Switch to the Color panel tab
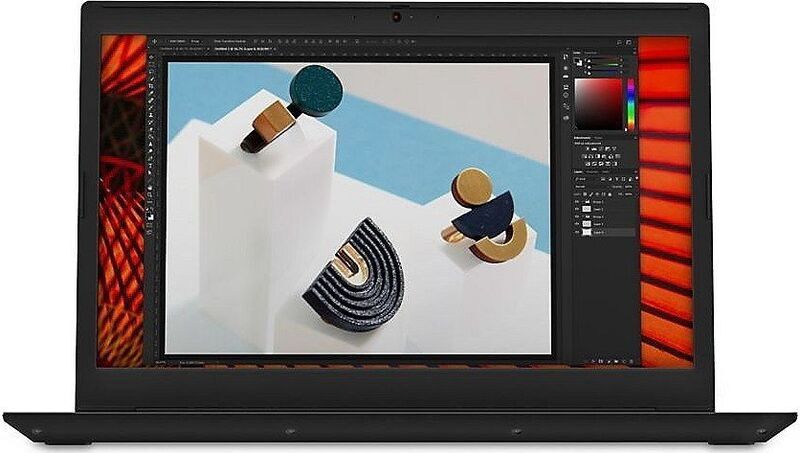This screenshot has height=453, width=800. [x=577, y=53]
